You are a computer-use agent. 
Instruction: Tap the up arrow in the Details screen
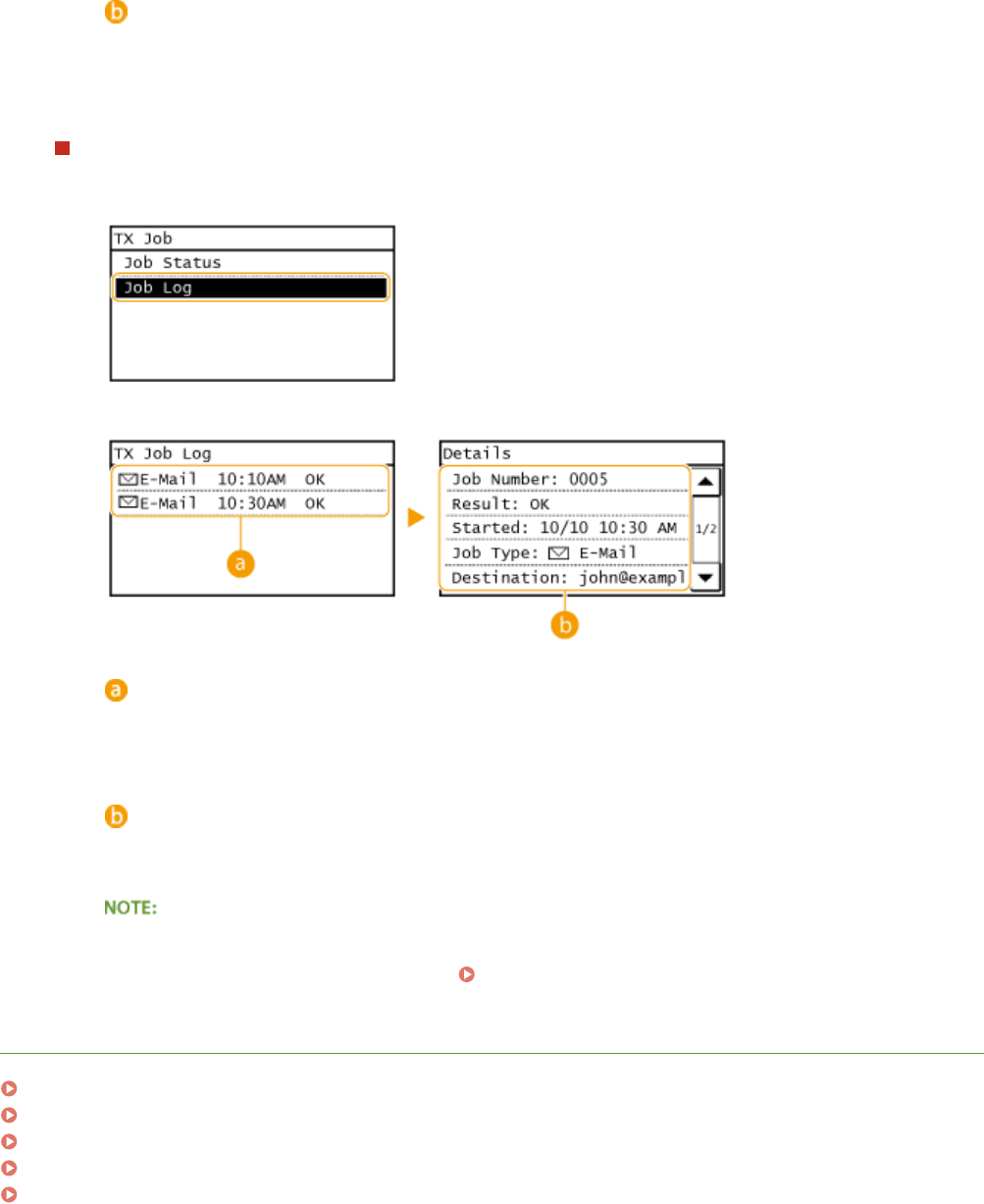(x=706, y=480)
